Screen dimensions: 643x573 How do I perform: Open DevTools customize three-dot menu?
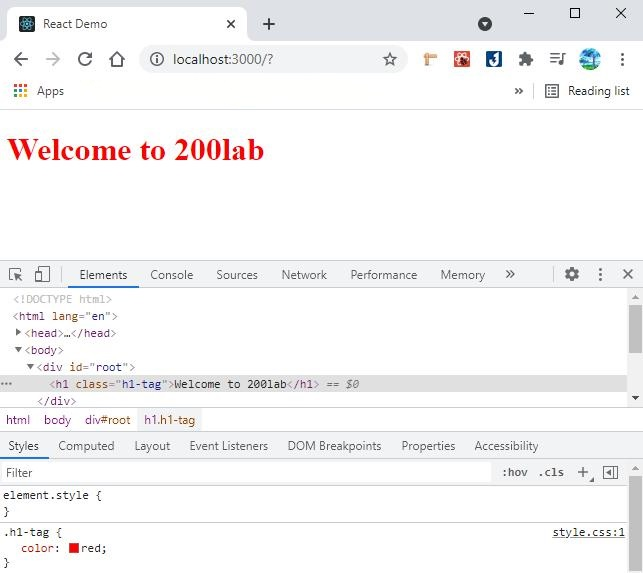point(600,274)
